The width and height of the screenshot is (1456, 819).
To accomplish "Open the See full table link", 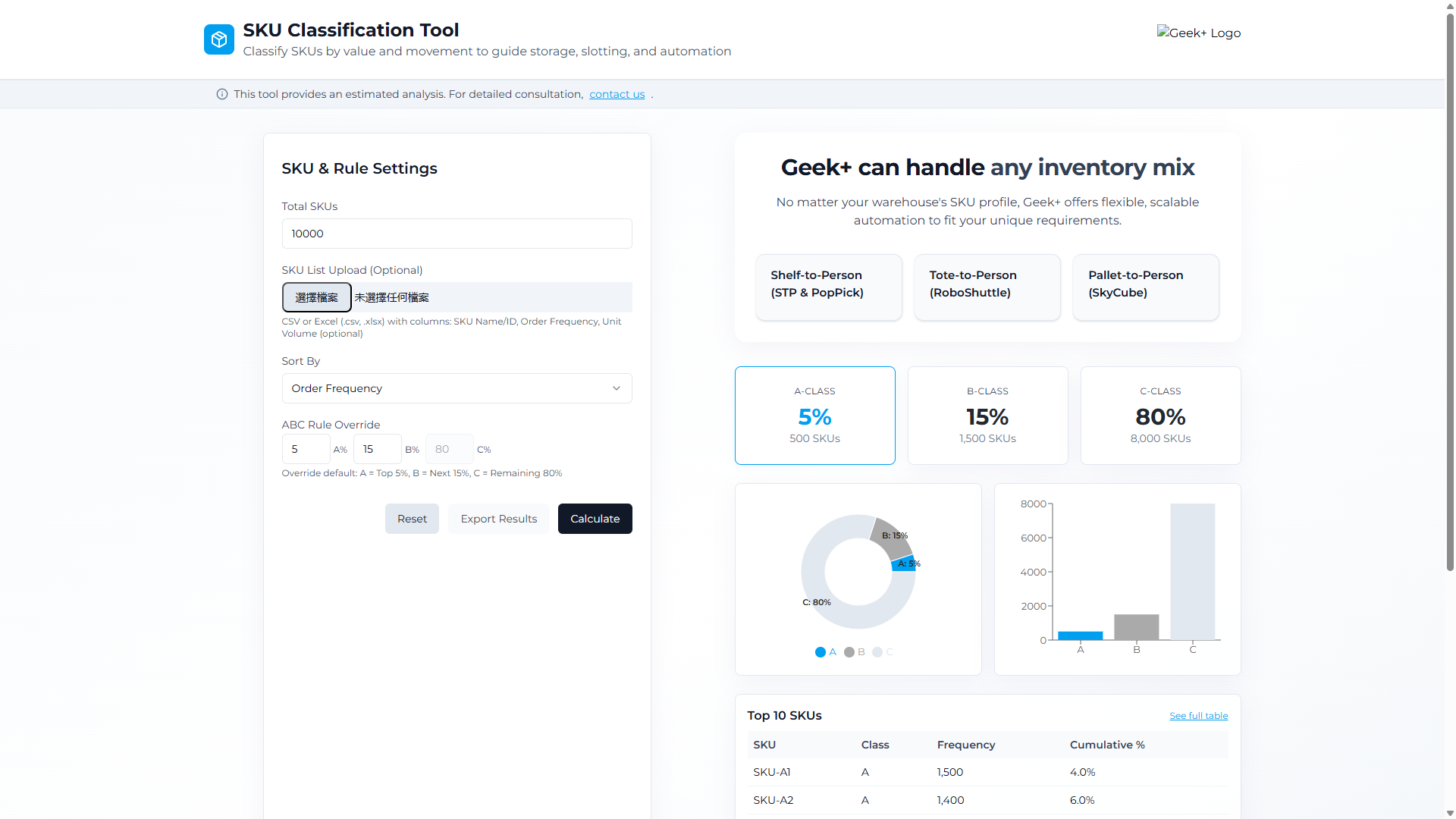I will 1198,715.
